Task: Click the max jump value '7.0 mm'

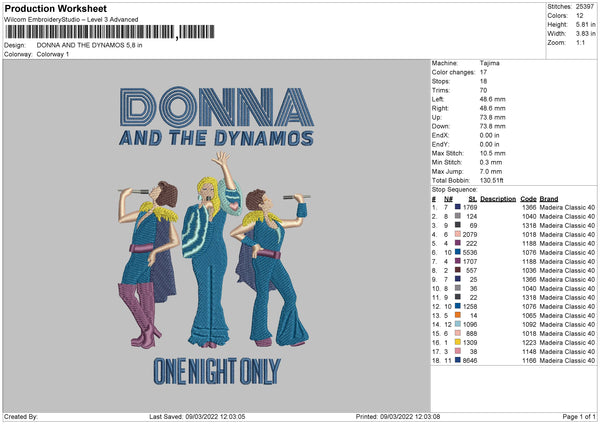Action: pyautogui.click(x=491, y=171)
